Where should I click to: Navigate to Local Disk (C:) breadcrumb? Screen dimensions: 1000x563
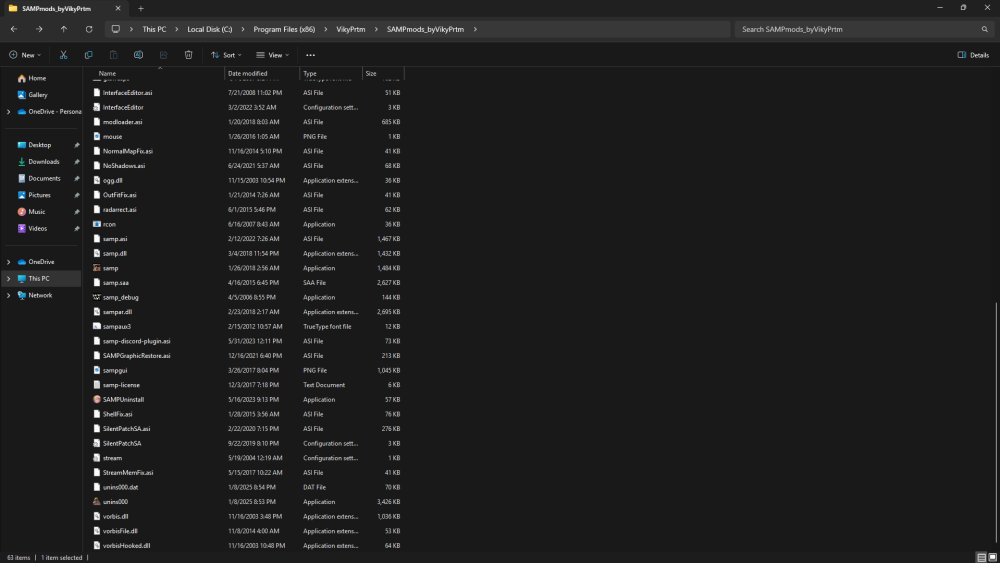click(209, 29)
